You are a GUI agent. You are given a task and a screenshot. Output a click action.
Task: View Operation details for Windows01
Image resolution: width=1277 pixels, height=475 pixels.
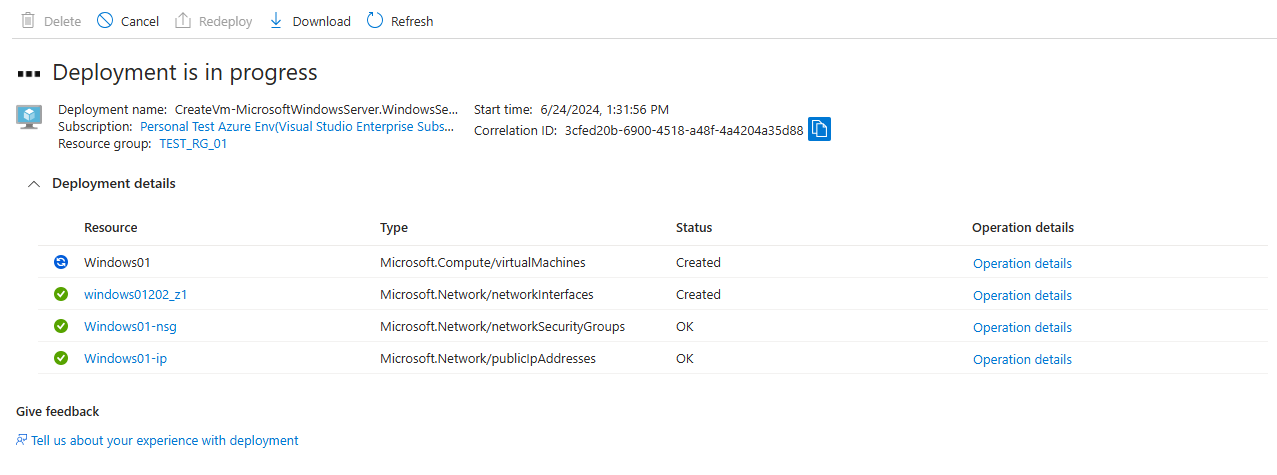click(x=1022, y=263)
